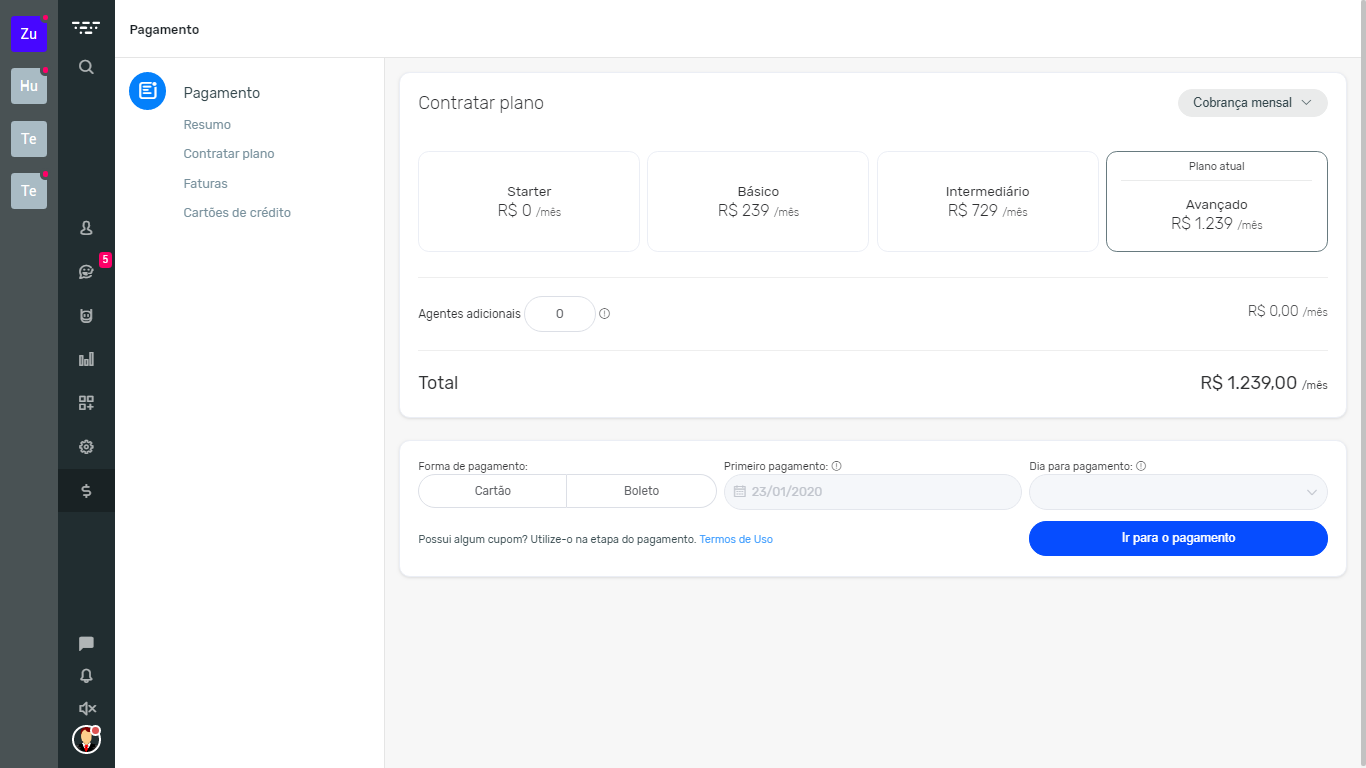The image size is (1366, 768).
Task: Open the Zu workspace avatar
Action: pyautogui.click(x=29, y=34)
